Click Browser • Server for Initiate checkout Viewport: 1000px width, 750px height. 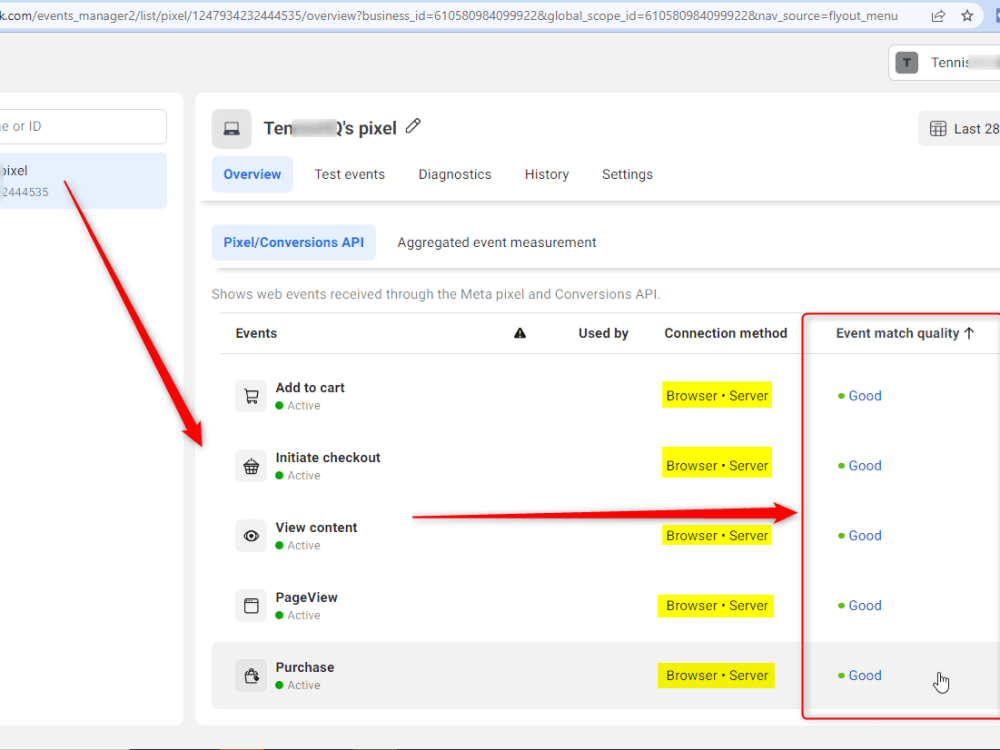[x=717, y=466]
